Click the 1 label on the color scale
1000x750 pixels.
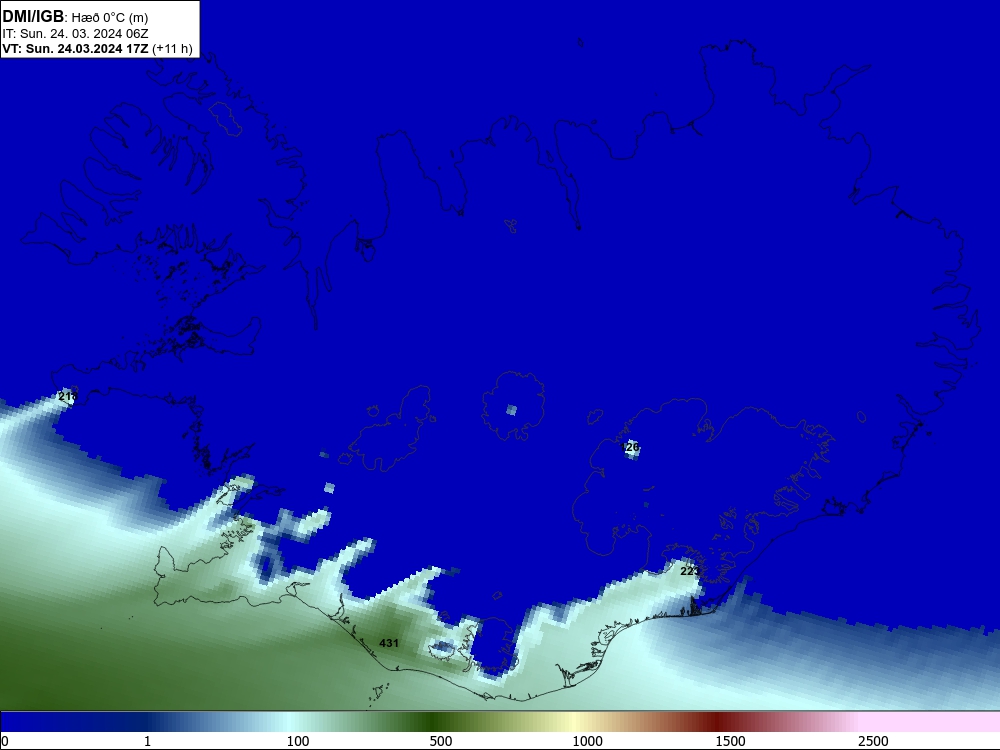click(147, 741)
